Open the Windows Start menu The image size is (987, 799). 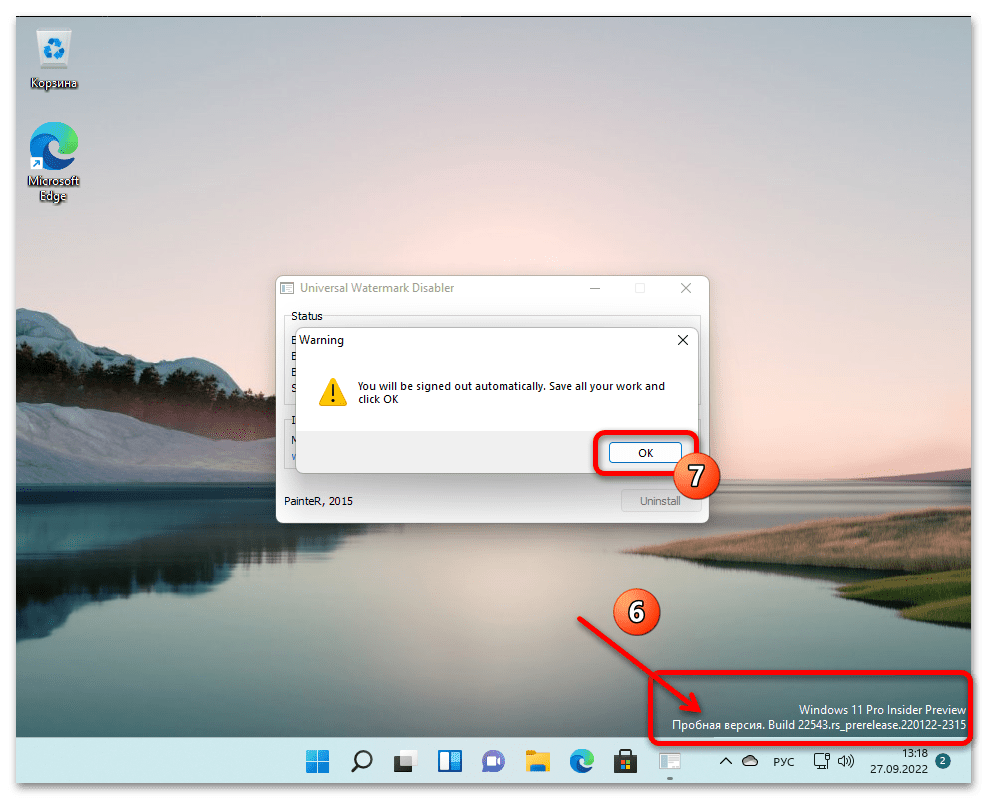point(317,761)
